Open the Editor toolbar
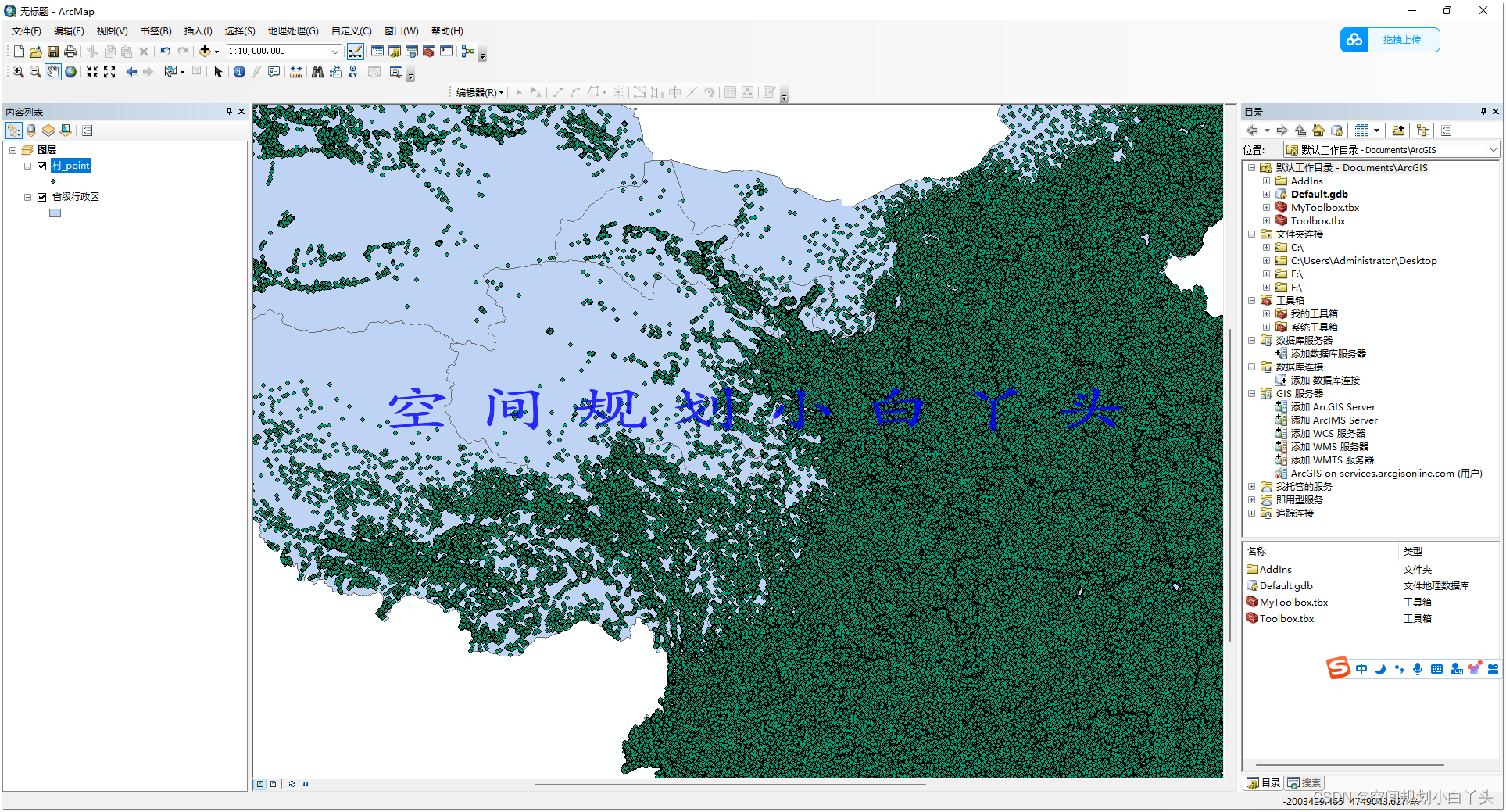1506x812 pixels. pos(355,52)
